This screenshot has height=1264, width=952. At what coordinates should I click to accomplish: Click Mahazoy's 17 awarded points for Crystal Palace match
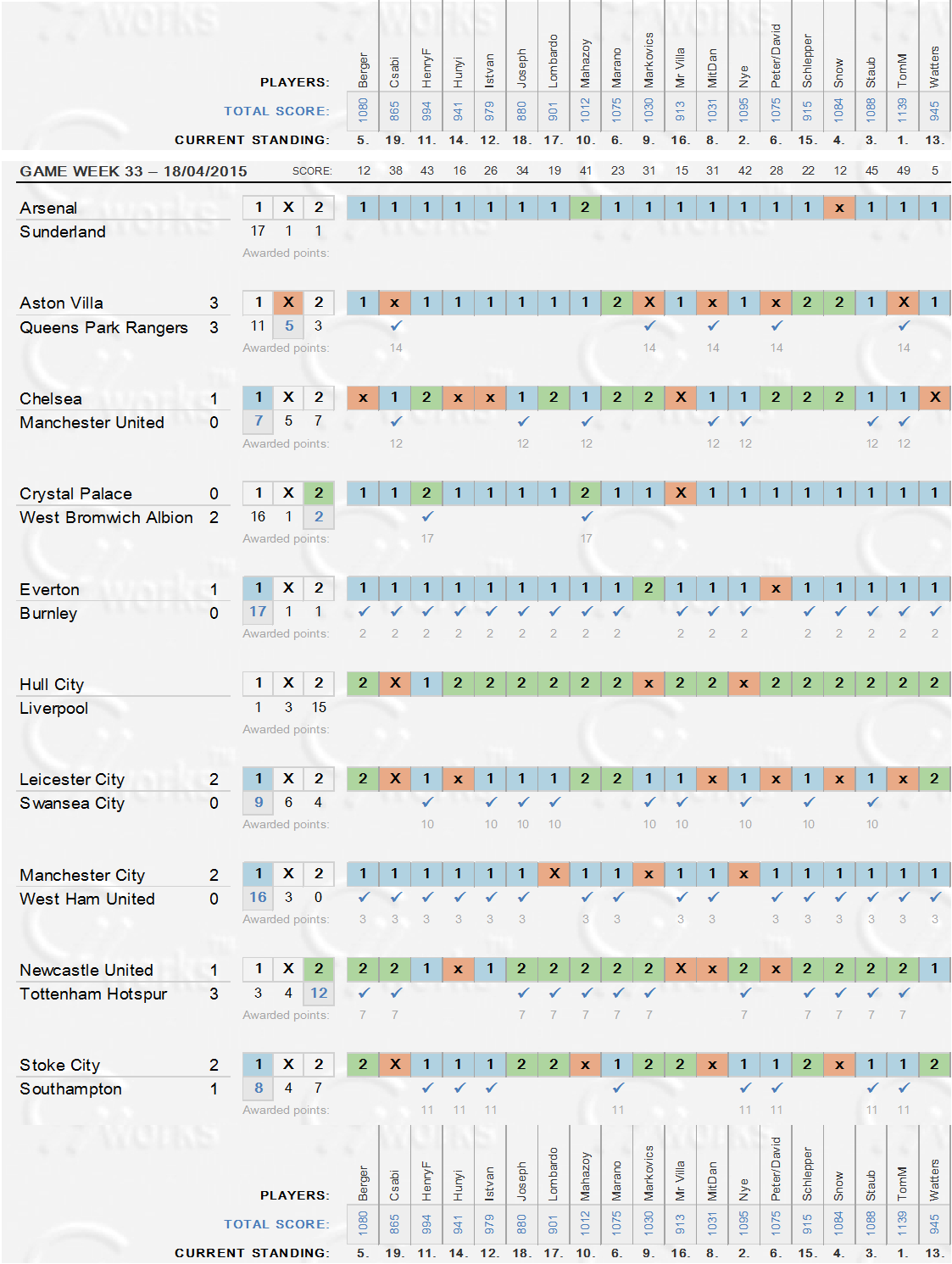[x=586, y=538]
